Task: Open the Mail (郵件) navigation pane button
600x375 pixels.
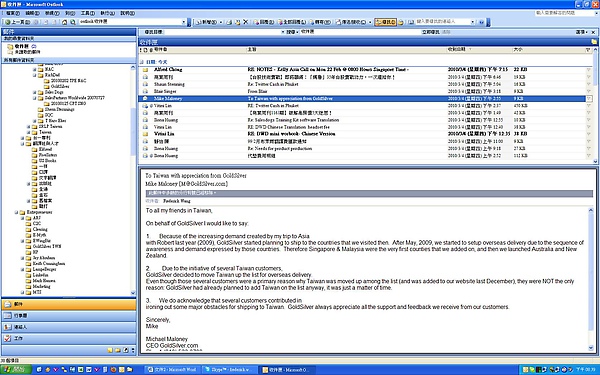Action: click(x=69, y=304)
